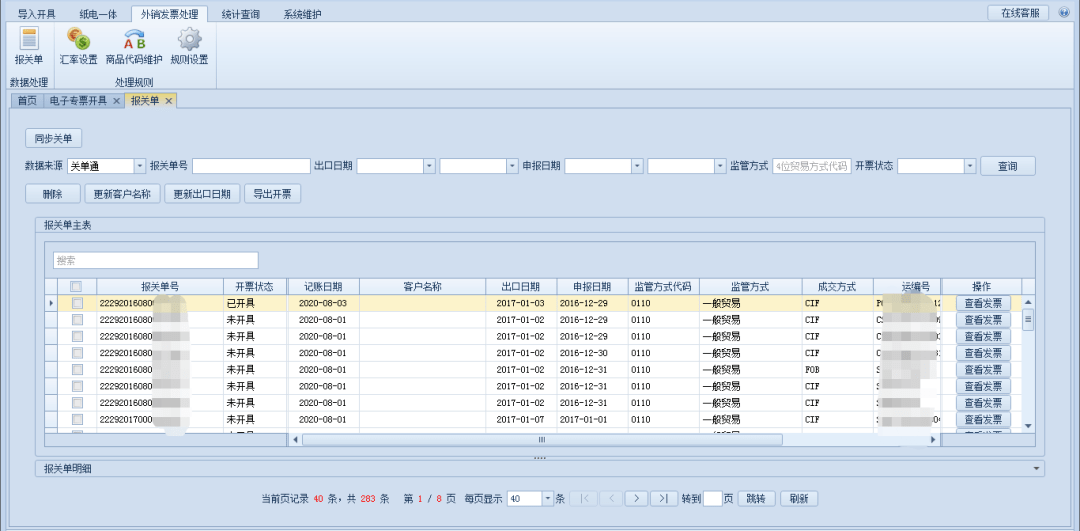Click 更新客户名称 button
This screenshot has height=531, width=1080.
tap(123, 194)
